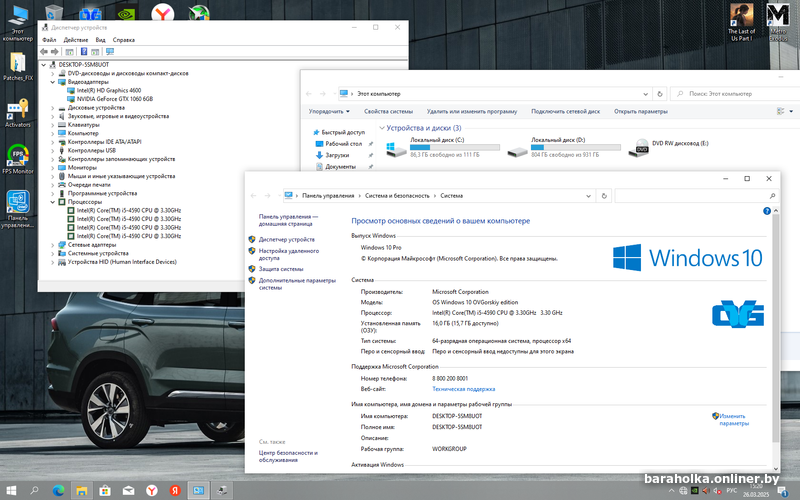
Task: Click the back arrow in Device Manager toolbar
Action: (x=44, y=52)
